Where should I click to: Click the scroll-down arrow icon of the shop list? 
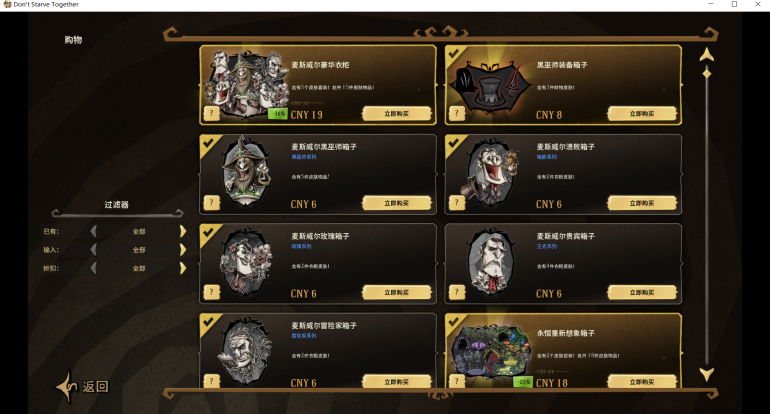[707, 374]
